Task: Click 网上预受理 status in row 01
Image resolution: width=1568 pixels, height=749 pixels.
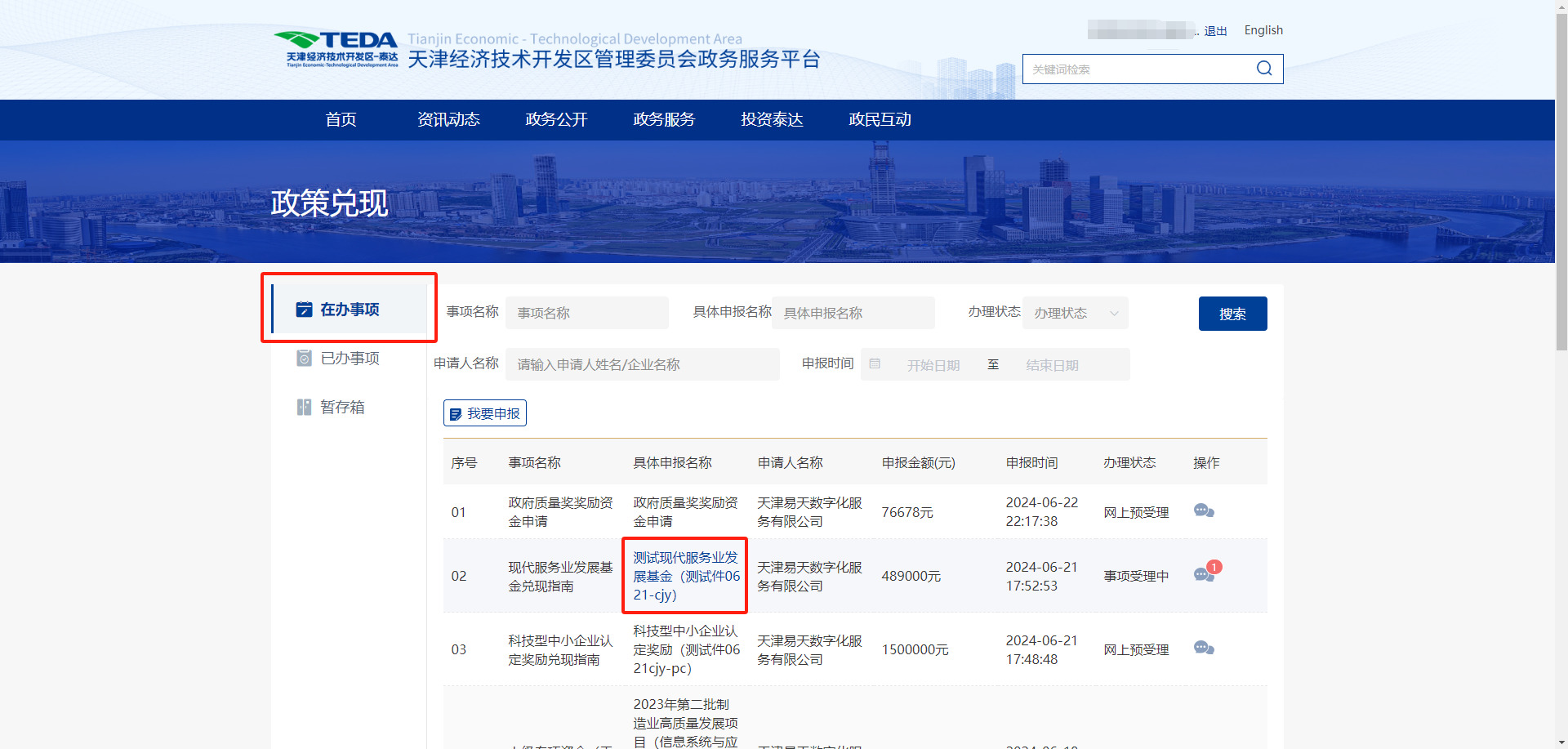Action: (x=1136, y=512)
